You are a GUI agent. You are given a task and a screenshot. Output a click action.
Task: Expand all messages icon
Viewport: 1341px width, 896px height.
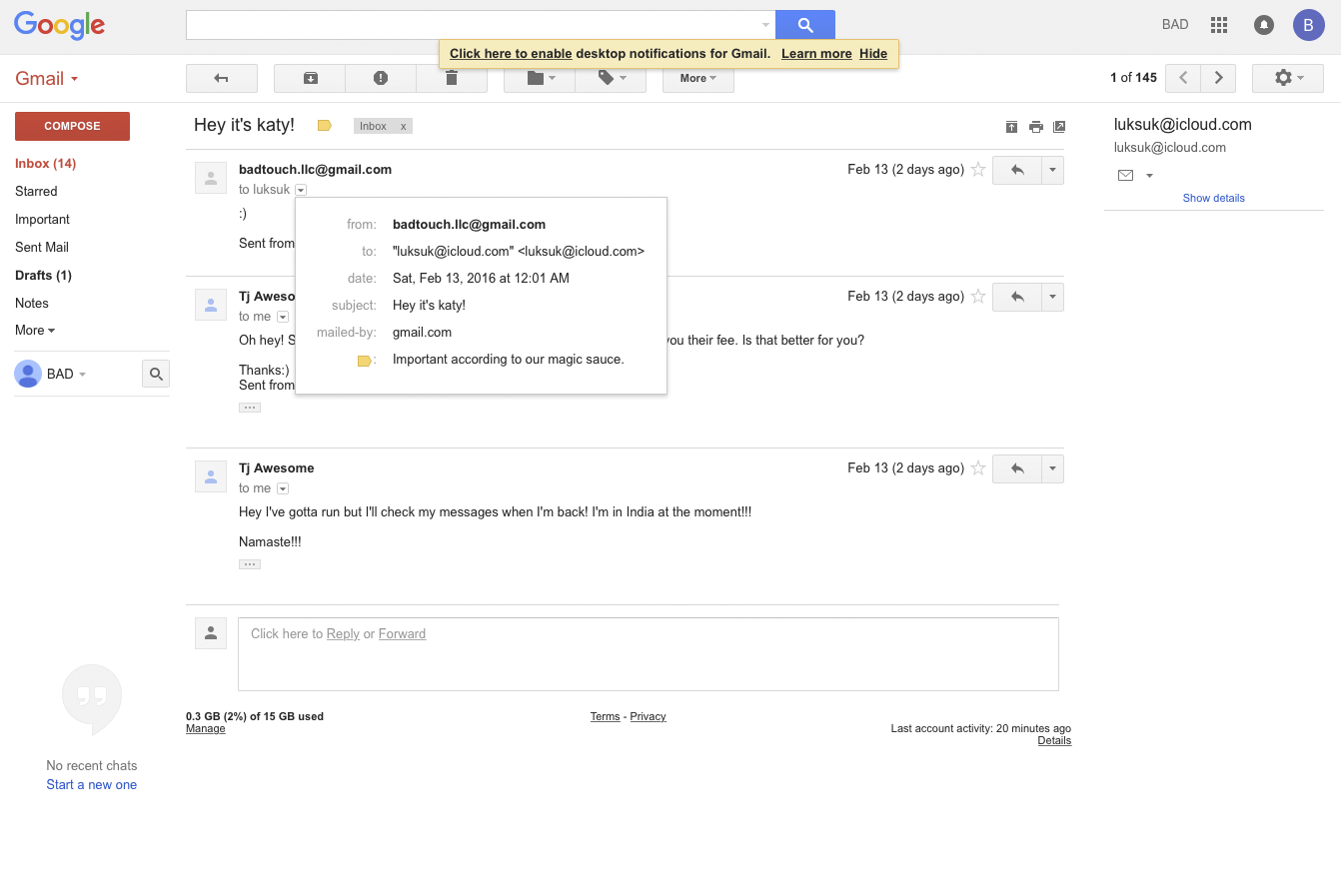[1011, 127]
